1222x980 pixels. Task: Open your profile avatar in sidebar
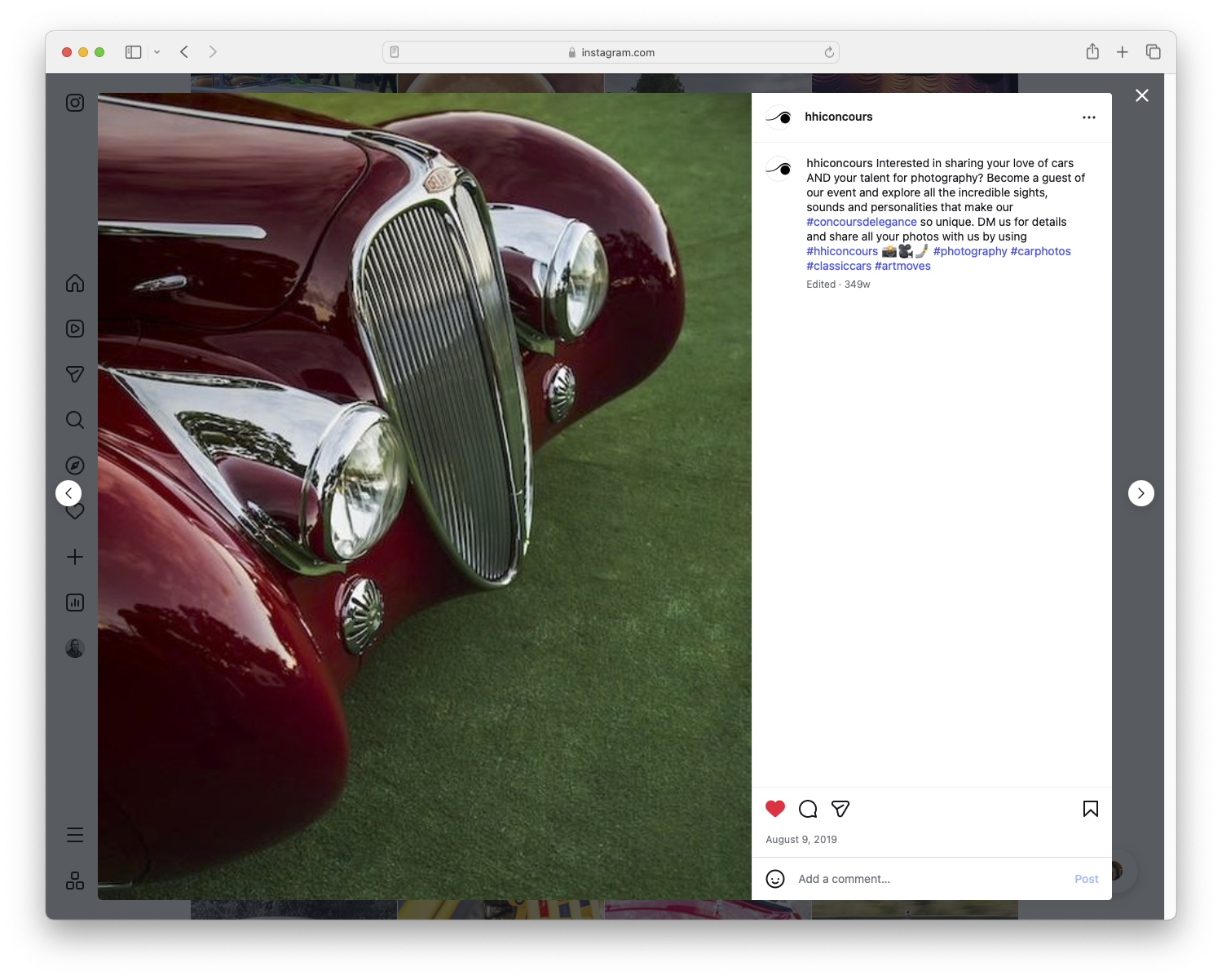75,648
